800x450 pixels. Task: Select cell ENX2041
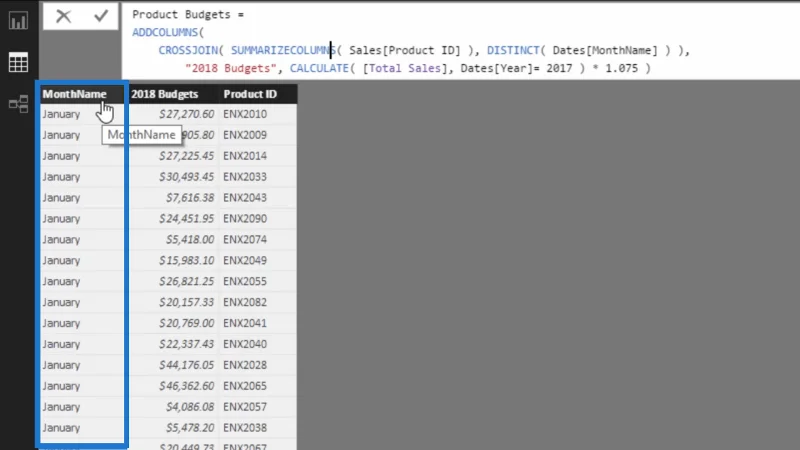[245, 323]
